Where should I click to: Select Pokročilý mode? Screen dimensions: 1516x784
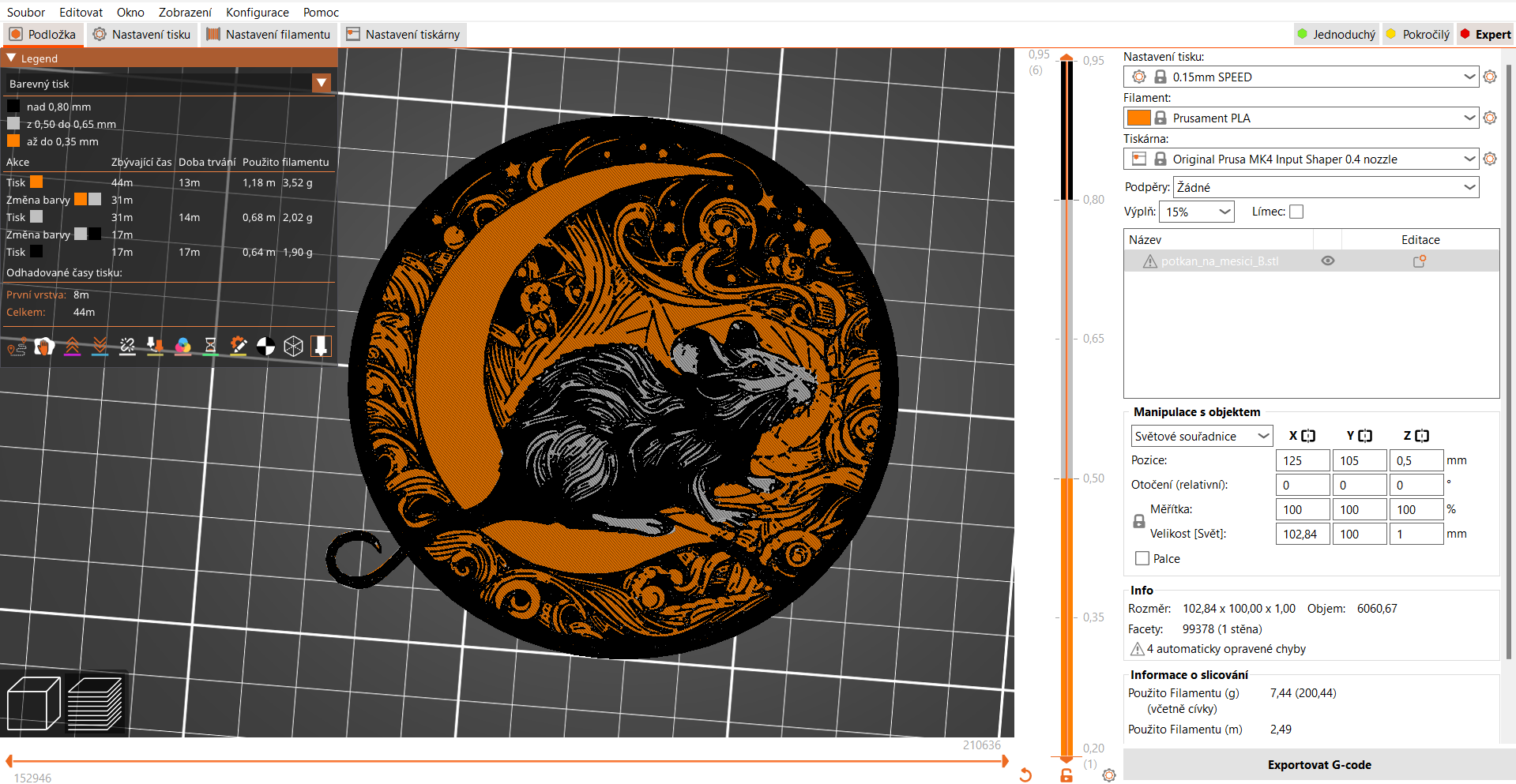(1419, 34)
